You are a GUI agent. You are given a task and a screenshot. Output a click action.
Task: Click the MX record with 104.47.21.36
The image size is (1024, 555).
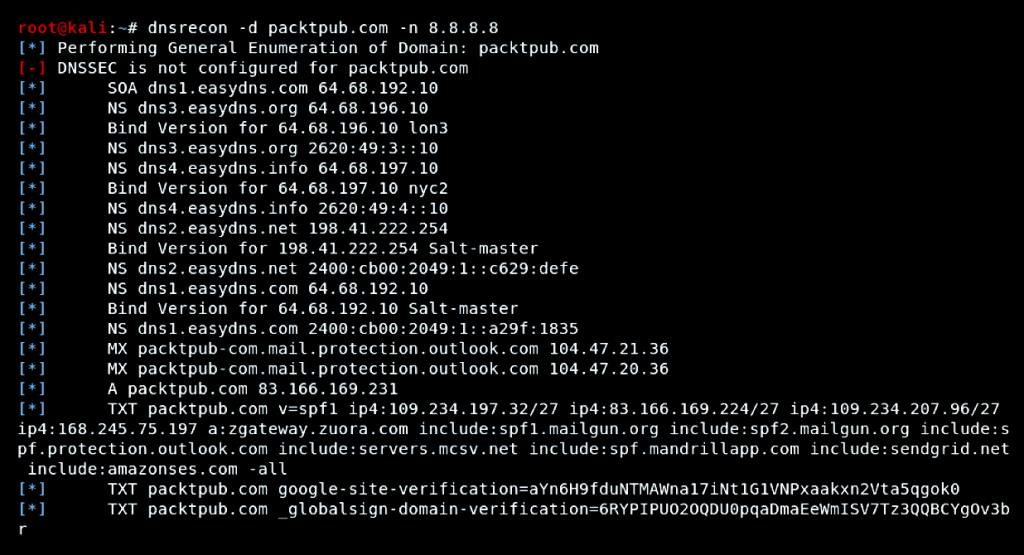[x=388, y=349]
